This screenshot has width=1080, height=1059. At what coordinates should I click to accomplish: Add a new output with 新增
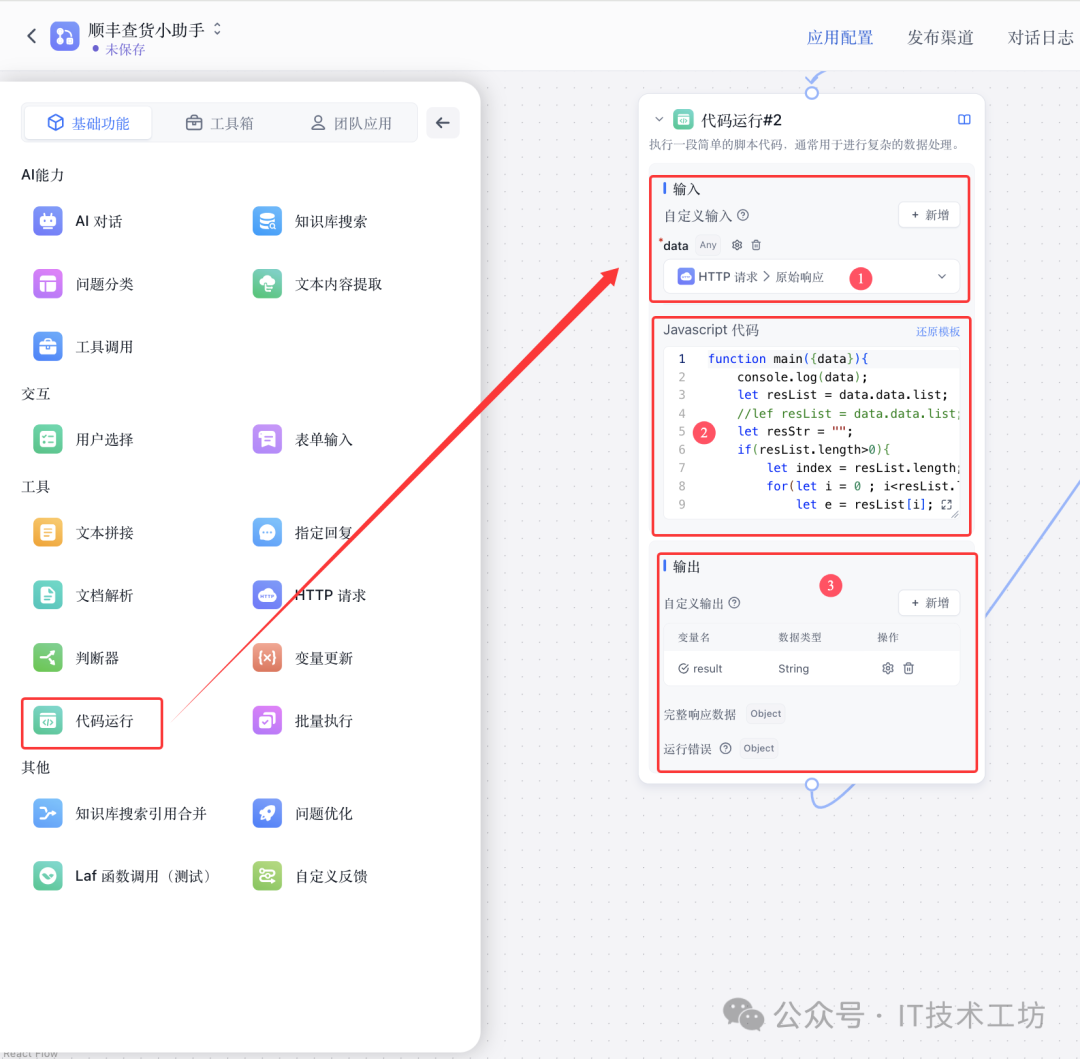coord(928,602)
